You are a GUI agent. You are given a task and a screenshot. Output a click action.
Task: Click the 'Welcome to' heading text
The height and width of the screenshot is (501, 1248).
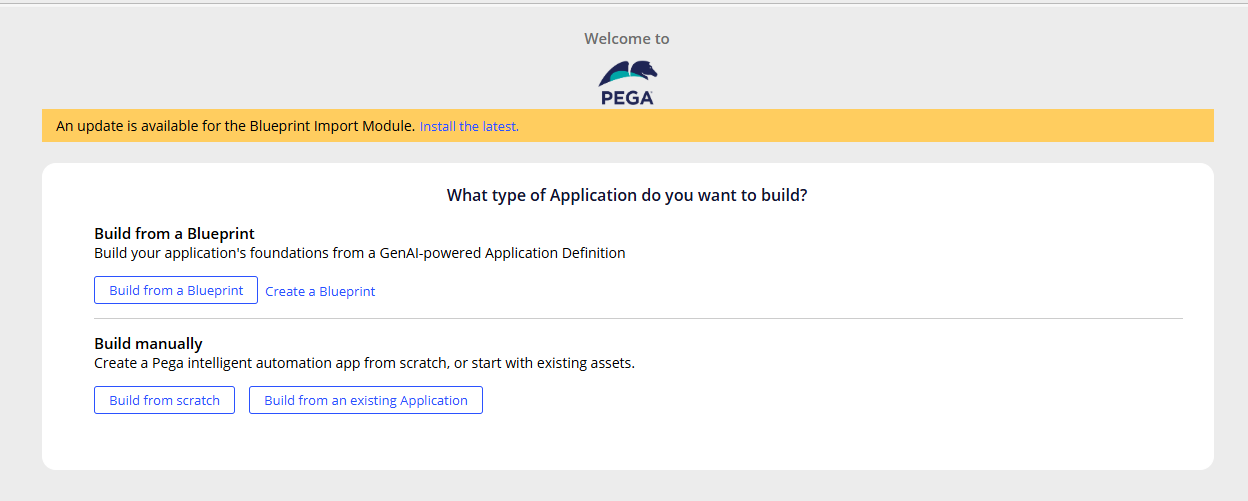[x=627, y=39]
